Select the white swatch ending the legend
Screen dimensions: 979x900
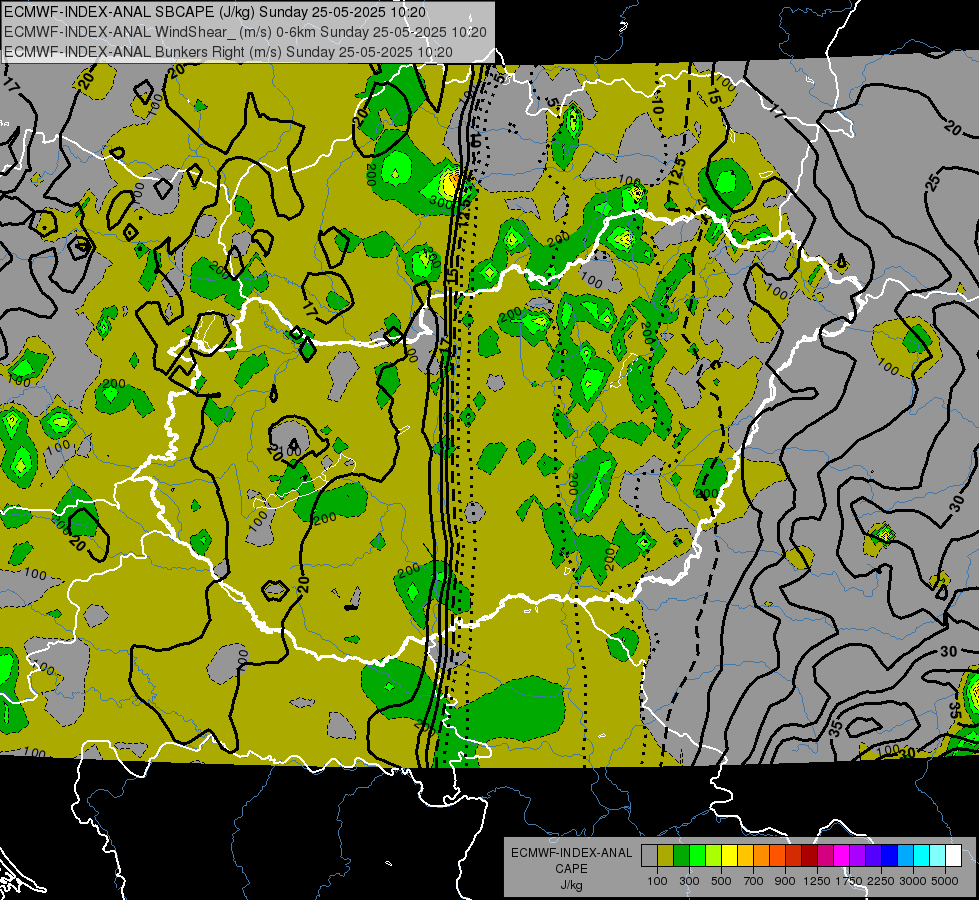tap(953, 855)
